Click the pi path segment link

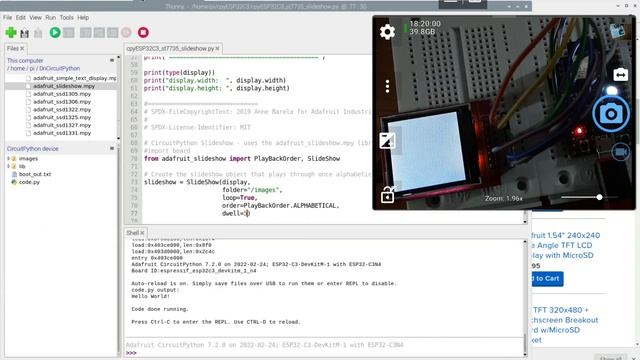[32, 69]
